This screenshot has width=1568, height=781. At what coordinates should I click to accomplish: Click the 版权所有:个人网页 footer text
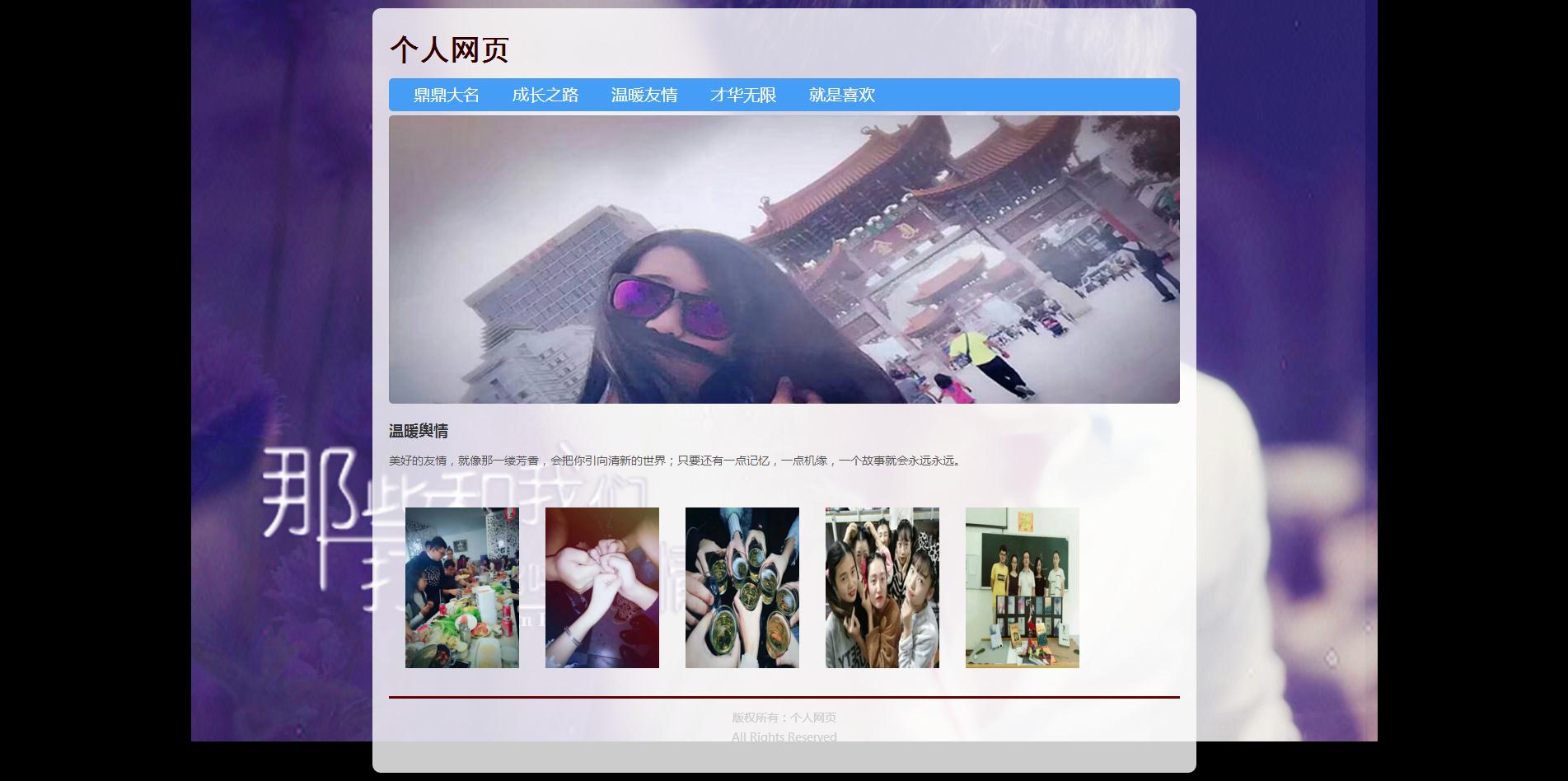[x=784, y=718]
